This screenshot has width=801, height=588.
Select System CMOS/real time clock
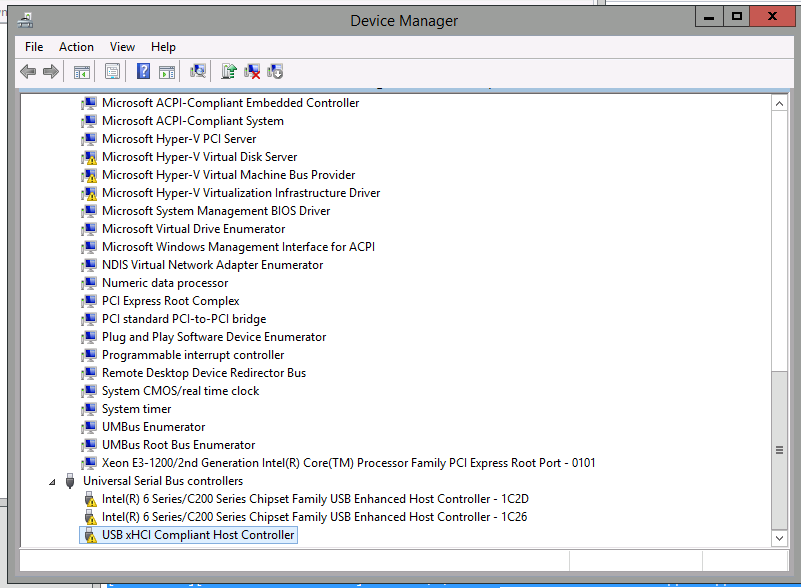click(x=180, y=391)
